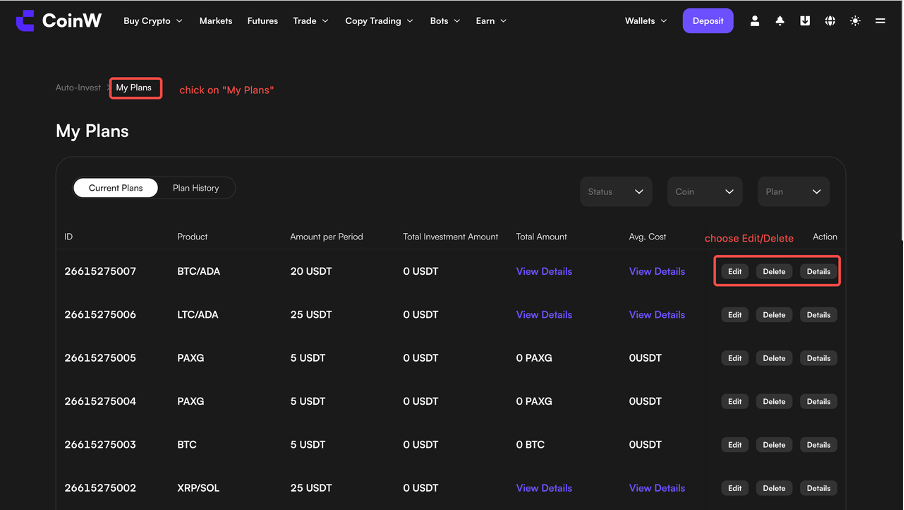Click the 20 USDT amount cell
Screen dimensions: 904x510
coord(311,271)
